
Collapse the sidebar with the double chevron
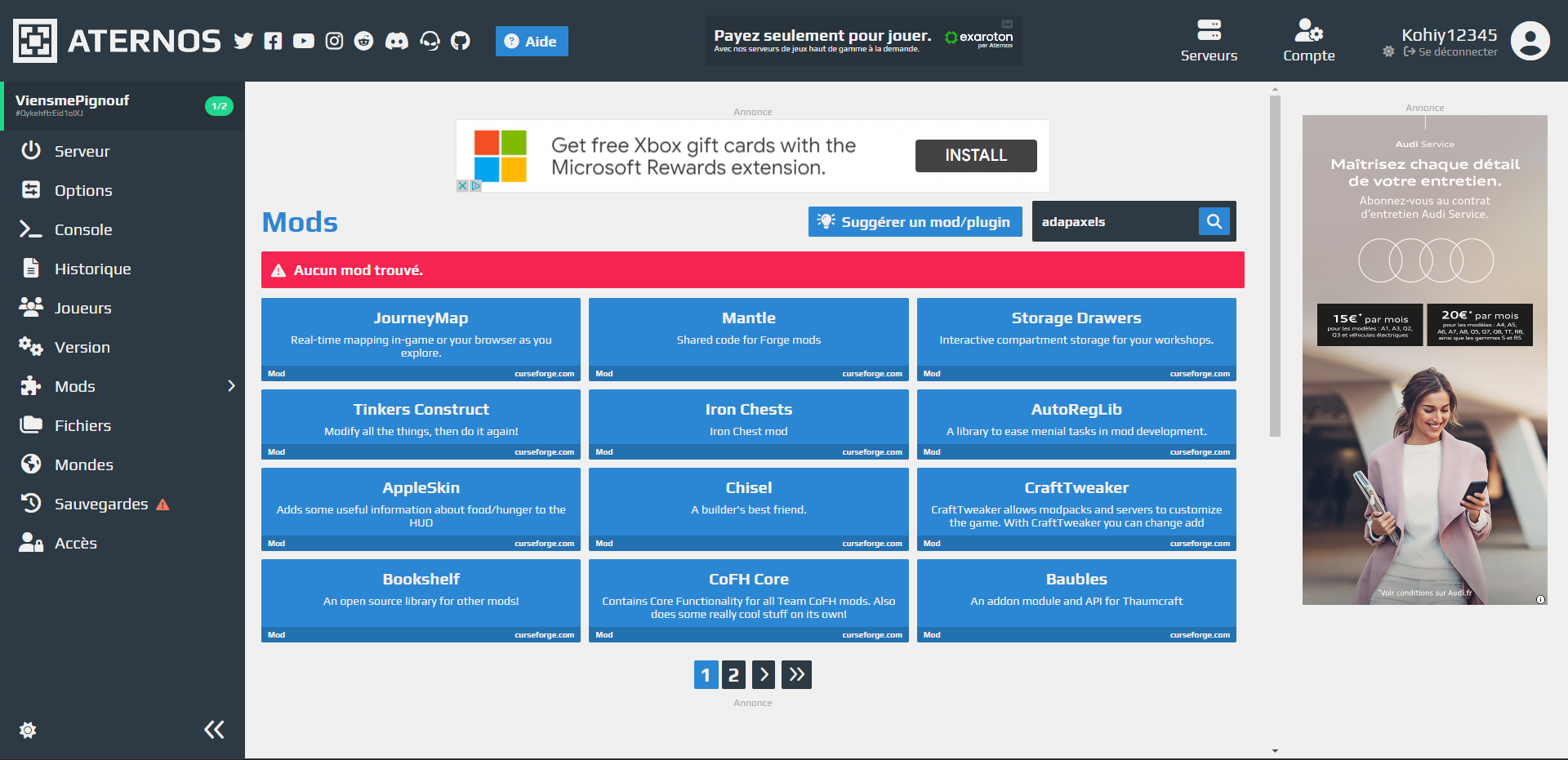pyautogui.click(x=214, y=730)
